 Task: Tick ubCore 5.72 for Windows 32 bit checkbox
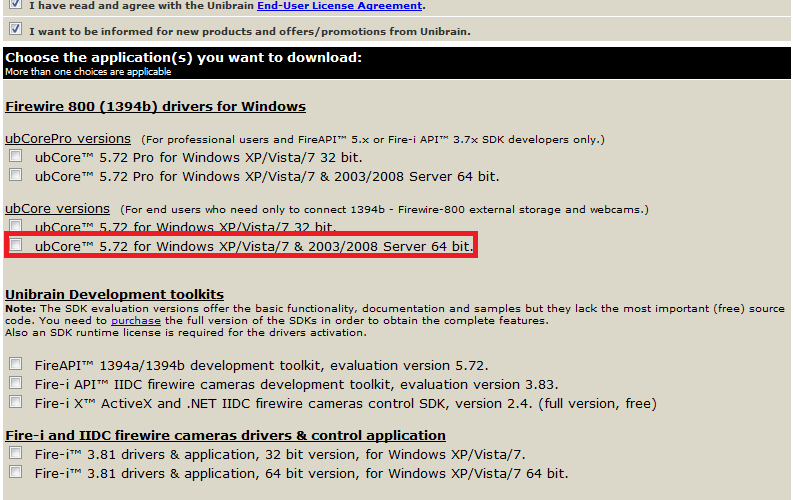point(16,225)
